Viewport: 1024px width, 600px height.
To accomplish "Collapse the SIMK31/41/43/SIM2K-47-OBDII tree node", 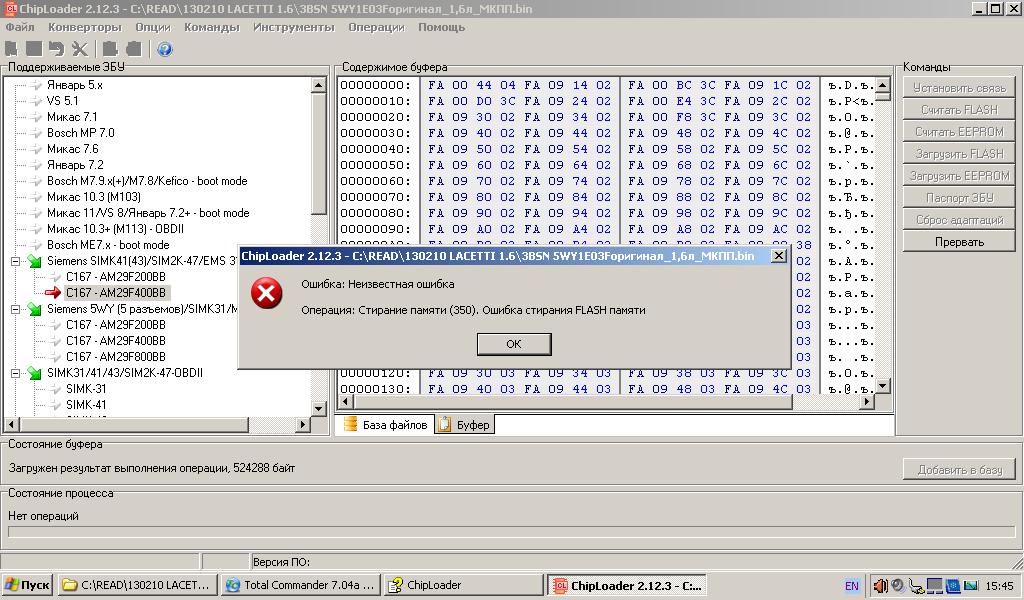I will [x=17, y=373].
